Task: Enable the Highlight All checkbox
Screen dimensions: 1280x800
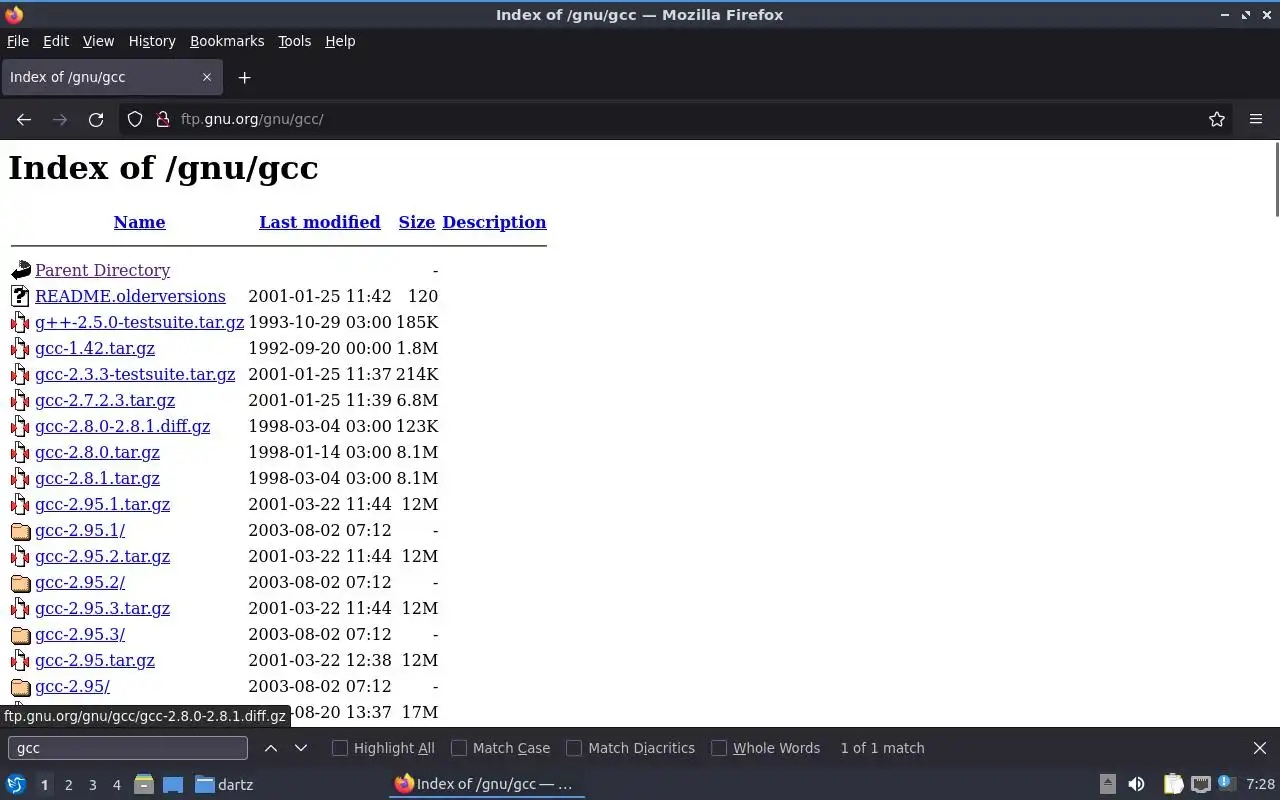Action: (x=340, y=748)
